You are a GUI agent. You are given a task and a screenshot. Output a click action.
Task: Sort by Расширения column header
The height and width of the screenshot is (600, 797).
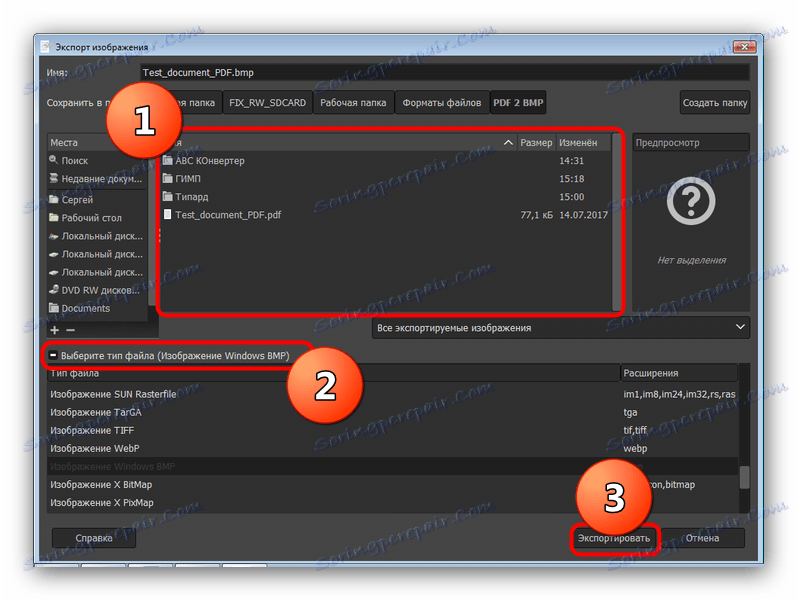coord(679,373)
